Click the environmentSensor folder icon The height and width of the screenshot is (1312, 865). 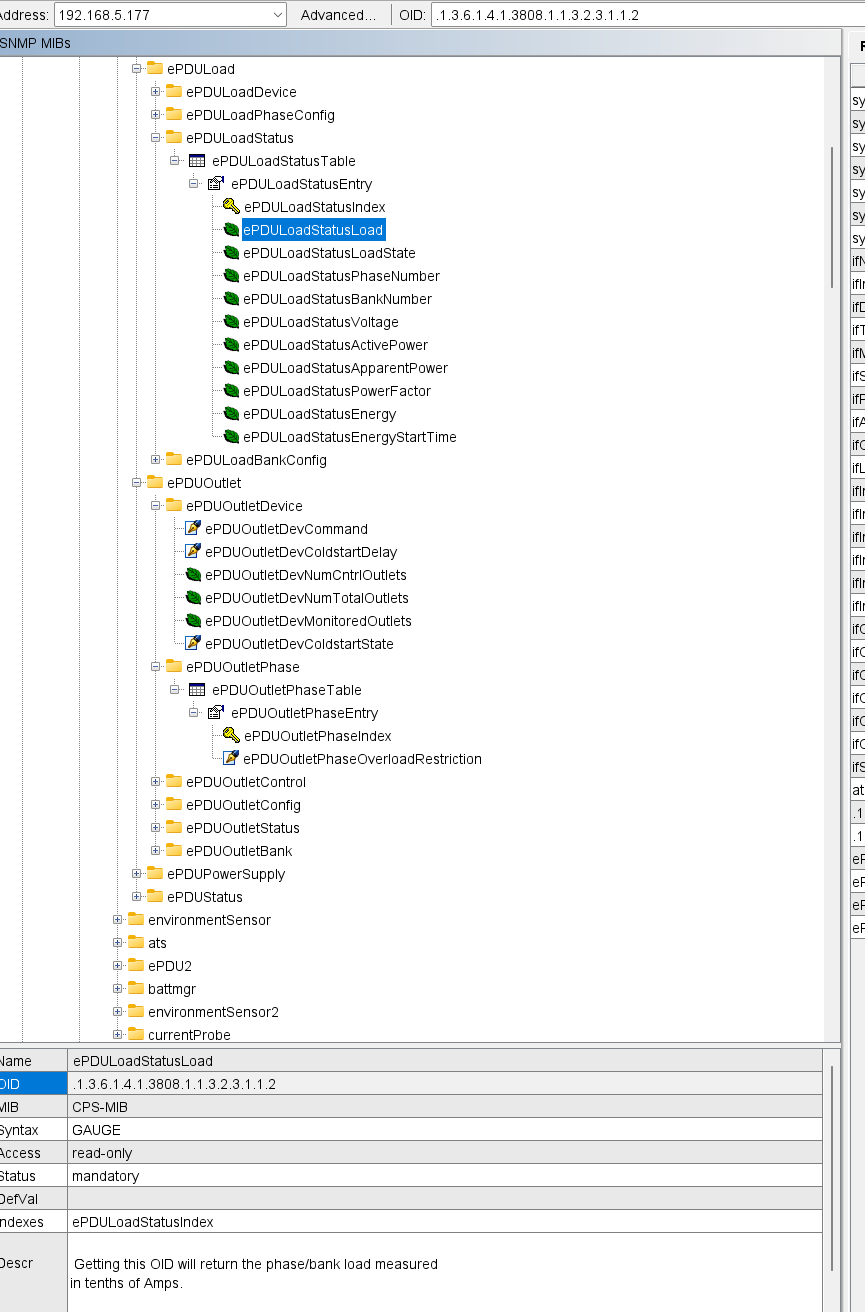[x=136, y=920]
